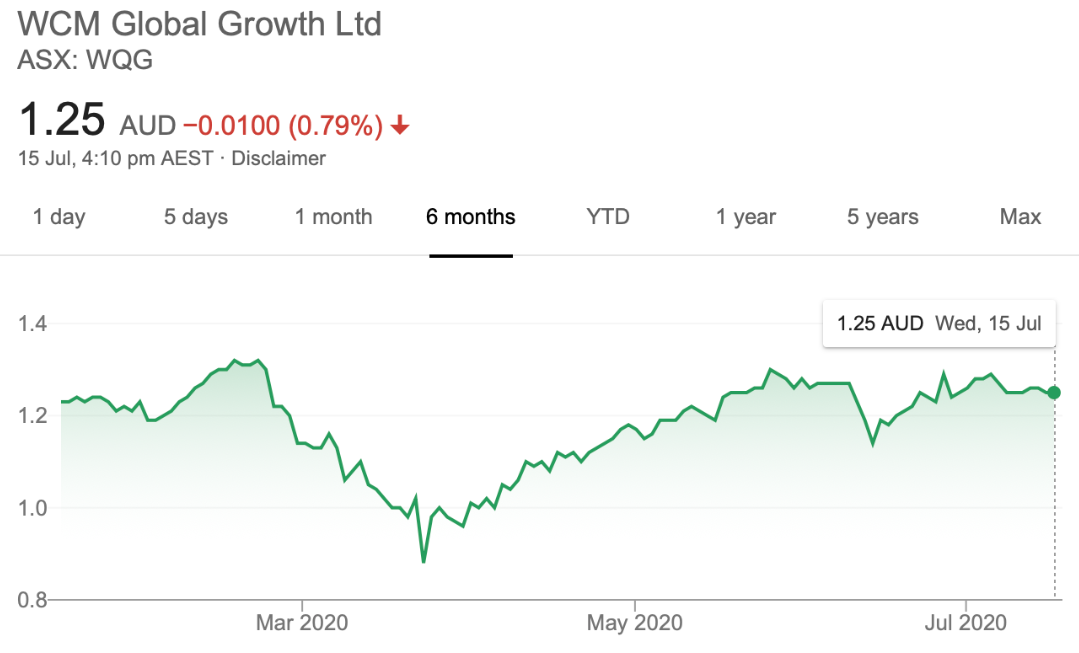Switch to 1 year range
Image resolution: width=1079 pixels, height=653 pixels.
pos(746,217)
